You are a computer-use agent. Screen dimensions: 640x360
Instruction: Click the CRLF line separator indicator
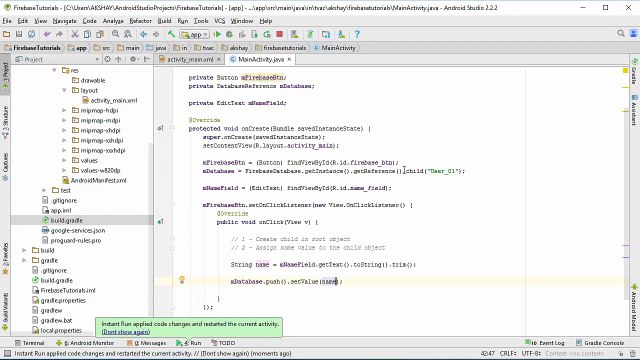[x=508, y=353]
